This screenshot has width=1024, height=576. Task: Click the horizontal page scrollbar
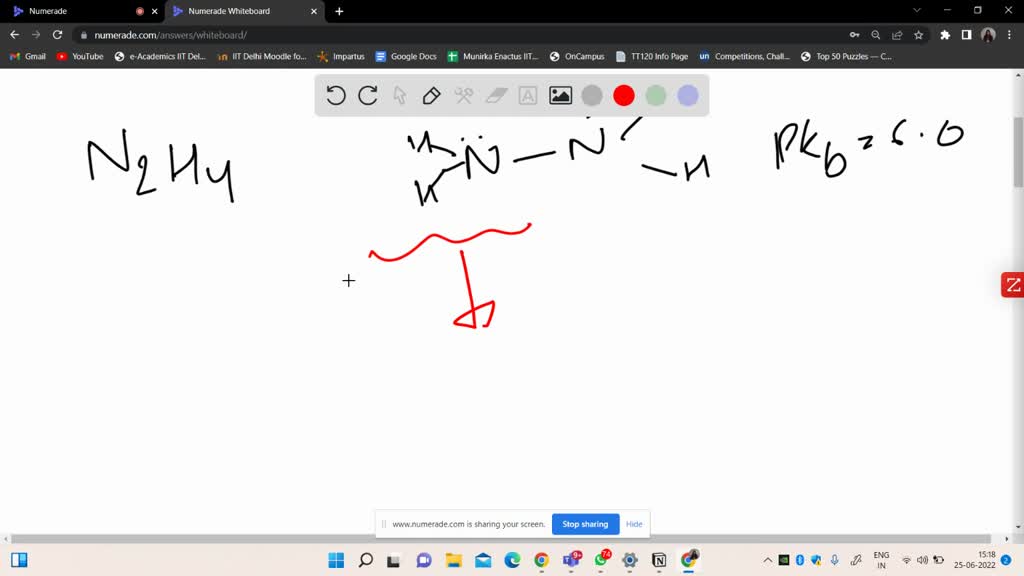pyautogui.click(x=500, y=539)
